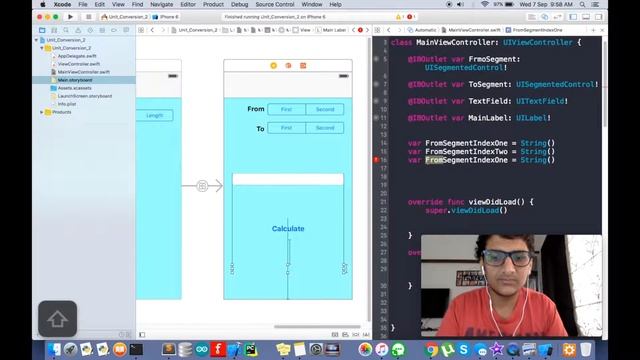Image resolution: width=640 pixels, height=360 pixels.
Task: Collapse the Unit_Conversion_2 project root
Action: (x=36, y=40)
